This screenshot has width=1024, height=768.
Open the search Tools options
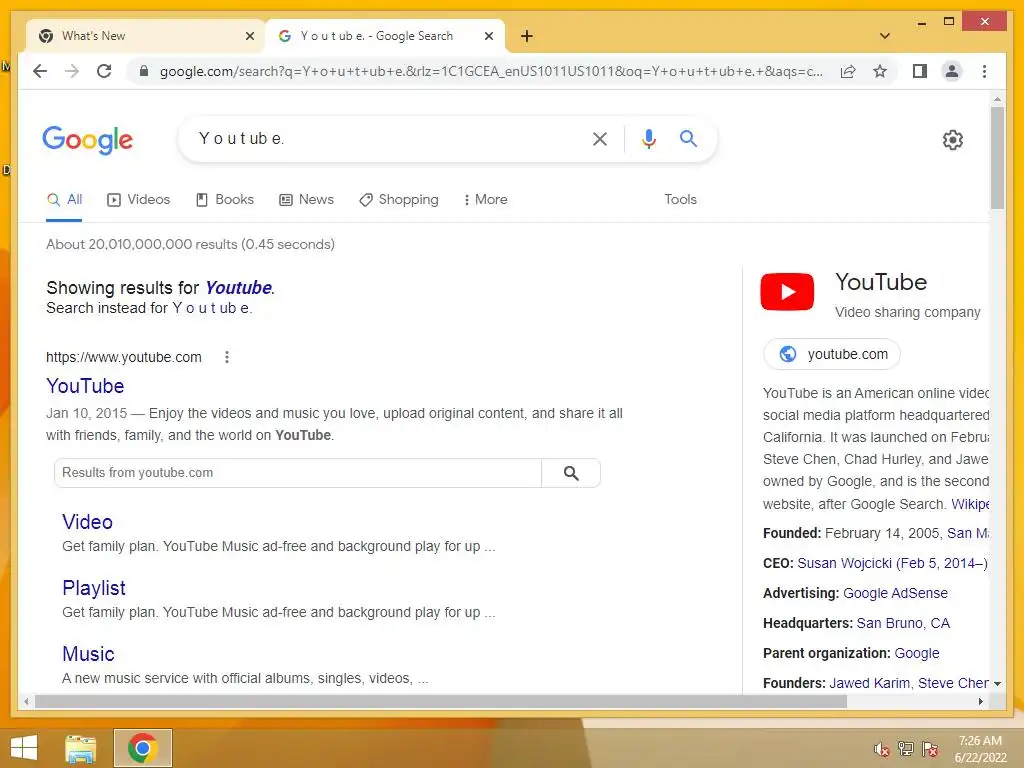pyautogui.click(x=680, y=200)
